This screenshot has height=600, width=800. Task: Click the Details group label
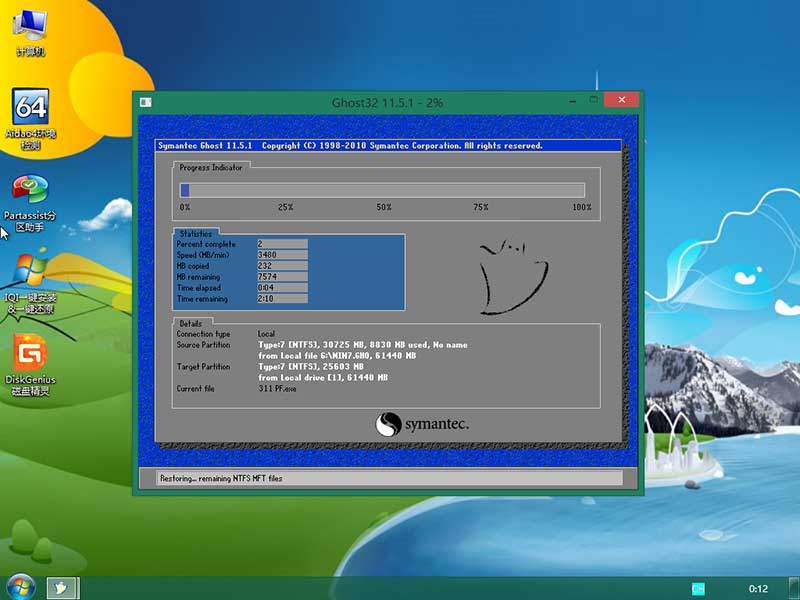(x=190, y=323)
